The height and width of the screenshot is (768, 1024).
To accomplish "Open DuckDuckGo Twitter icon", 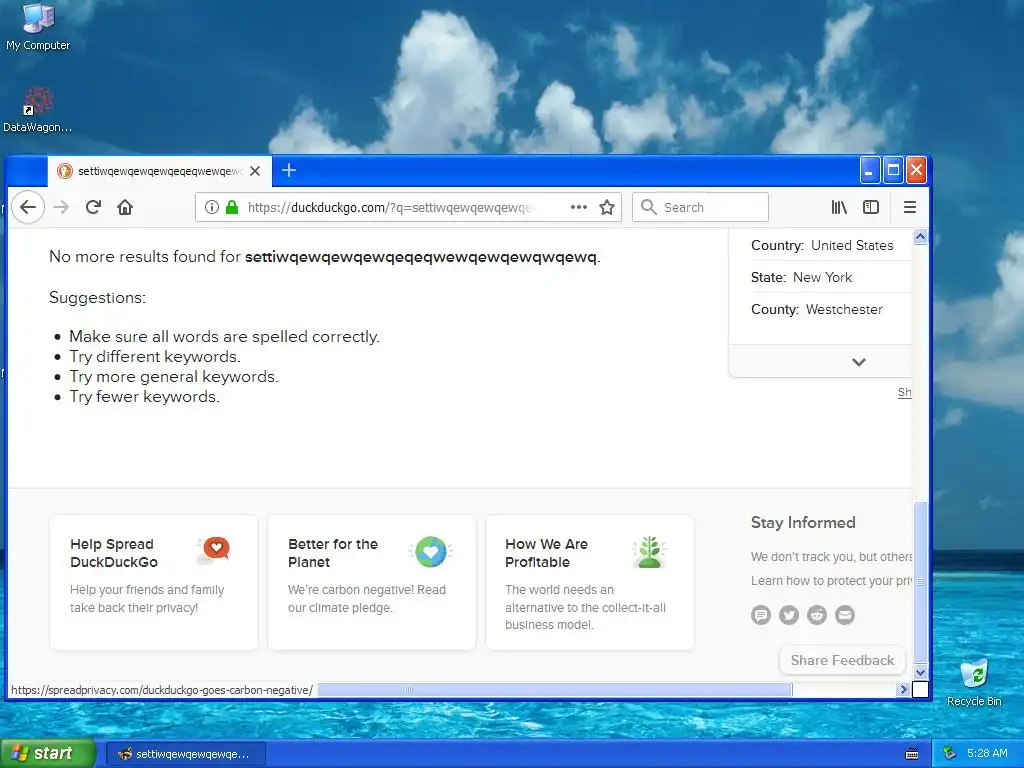I will click(789, 615).
